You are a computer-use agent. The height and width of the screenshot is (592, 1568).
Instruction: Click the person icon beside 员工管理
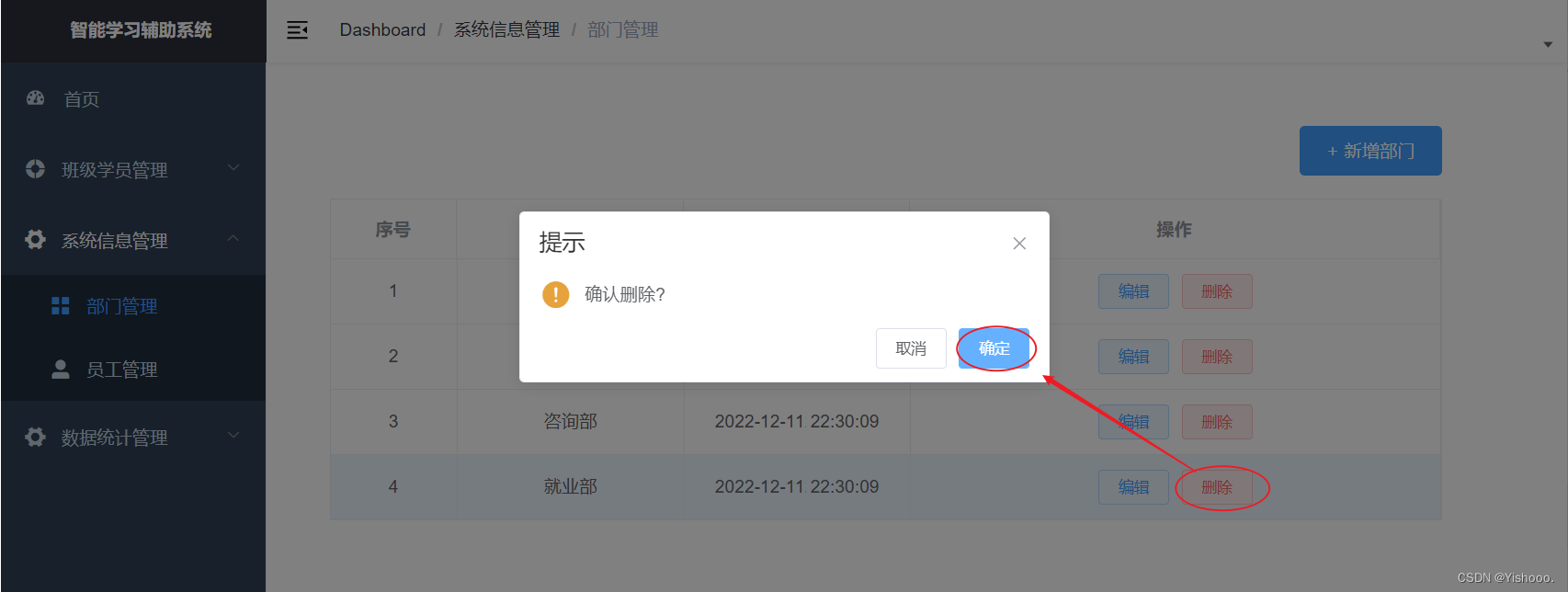[x=61, y=370]
